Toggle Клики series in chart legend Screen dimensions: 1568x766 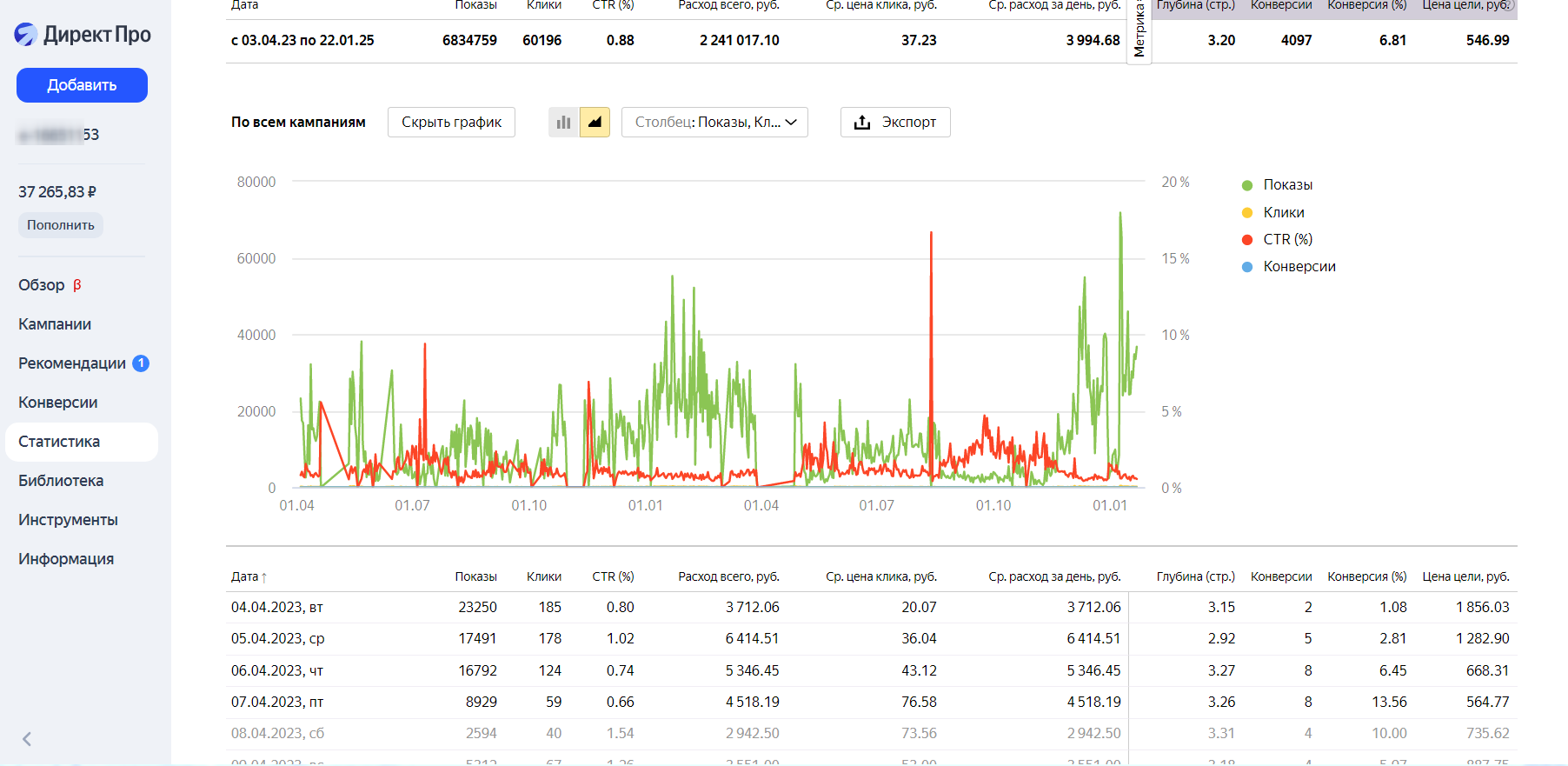(1283, 213)
